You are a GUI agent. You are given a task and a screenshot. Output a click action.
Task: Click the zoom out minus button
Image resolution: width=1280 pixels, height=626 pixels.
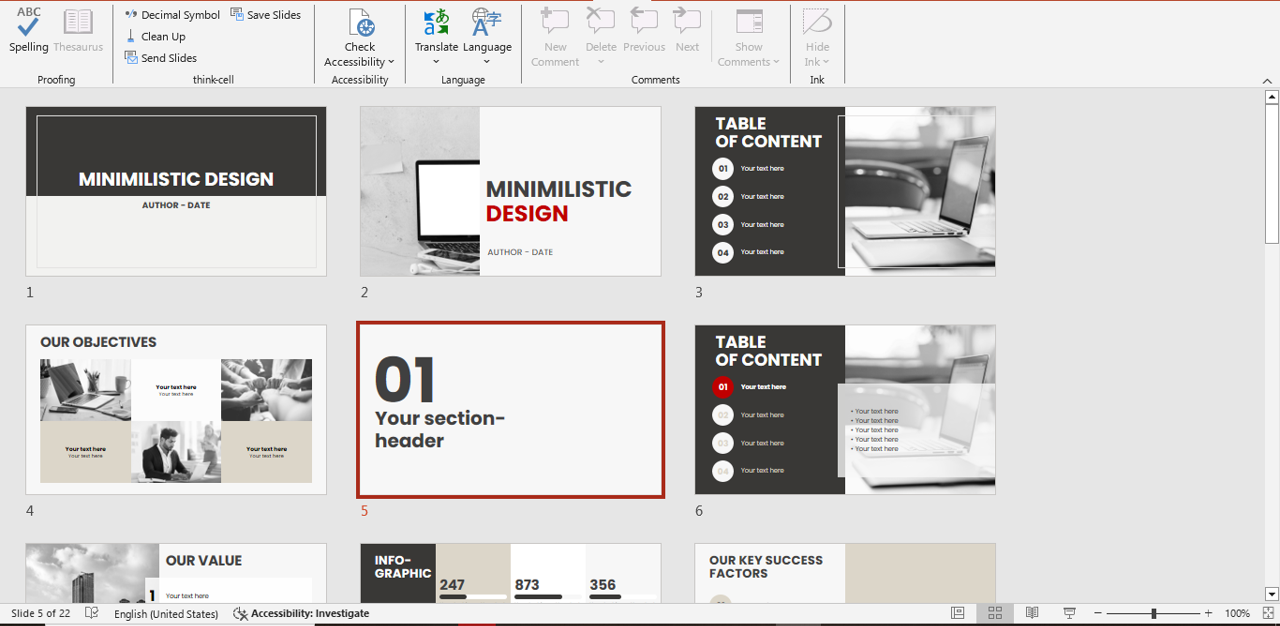pyautogui.click(x=1098, y=613)
